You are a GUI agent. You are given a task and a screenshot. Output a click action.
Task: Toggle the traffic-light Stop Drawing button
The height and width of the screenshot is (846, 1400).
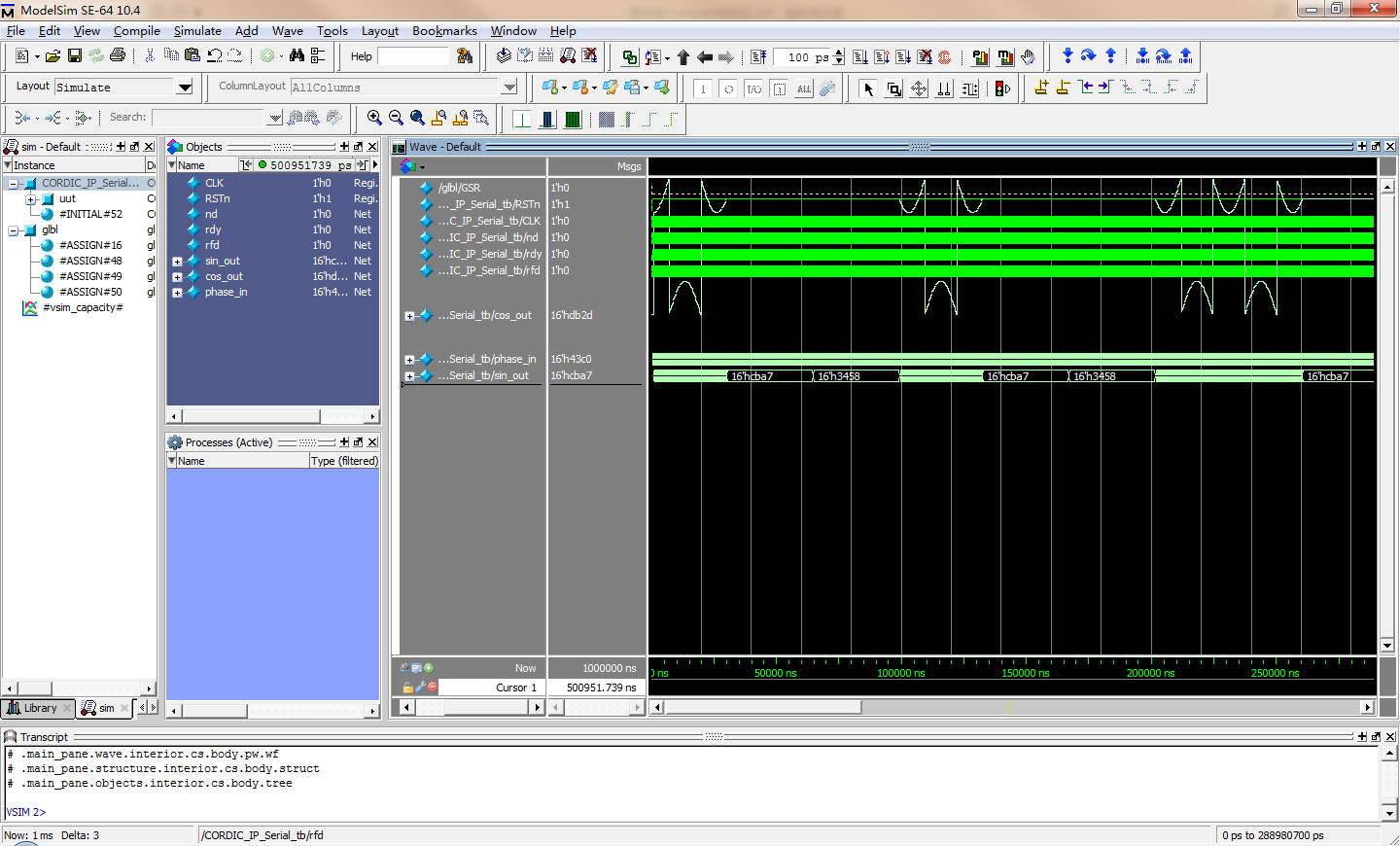coord(1002,88)
